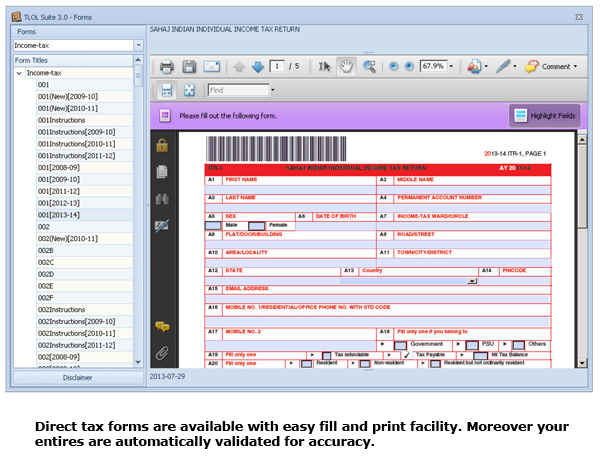The image size is (600, 461).
Task: Click the Print icon in PDF toolbar
Action: [166, 67]
